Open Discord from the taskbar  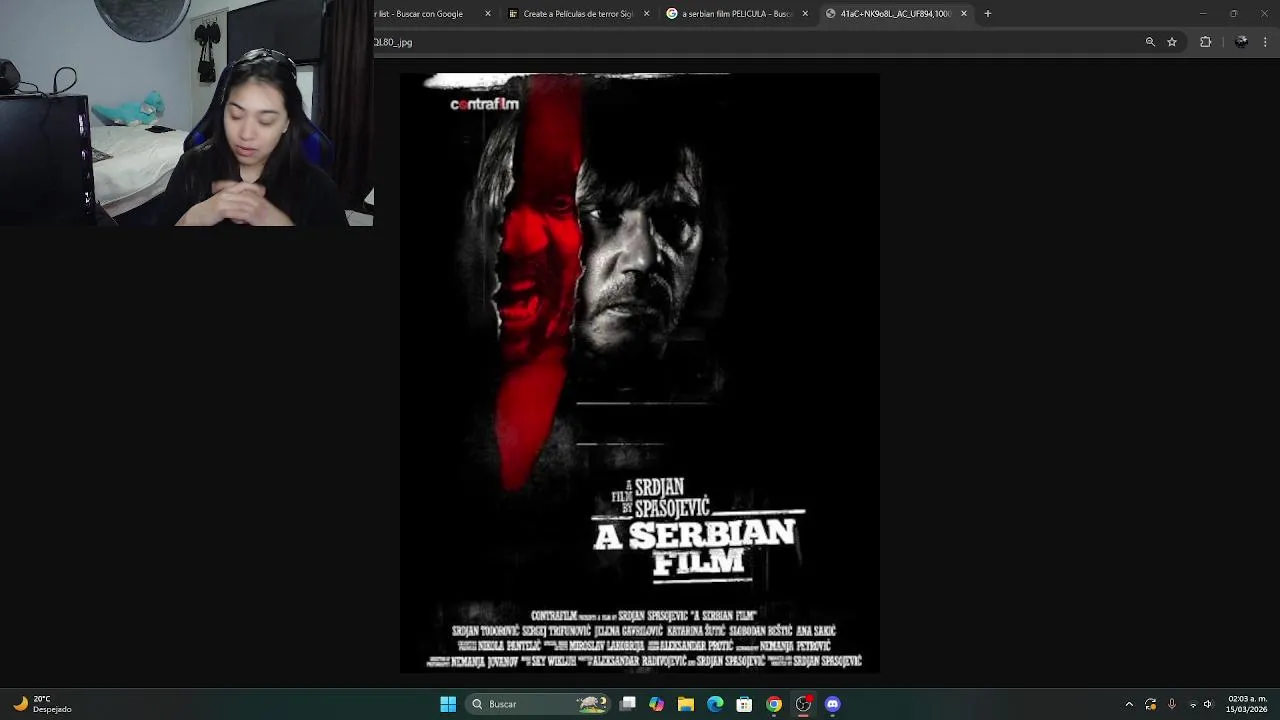point(832,704)
